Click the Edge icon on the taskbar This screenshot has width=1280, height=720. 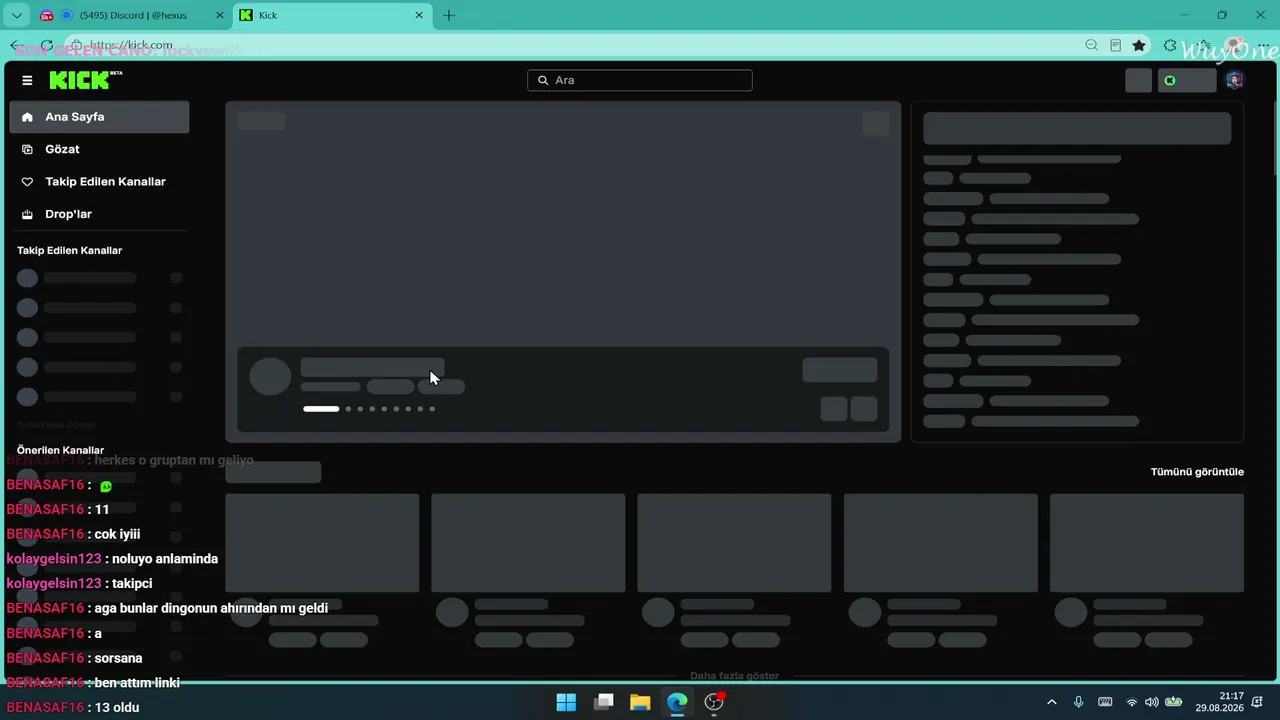pos(677,702)
